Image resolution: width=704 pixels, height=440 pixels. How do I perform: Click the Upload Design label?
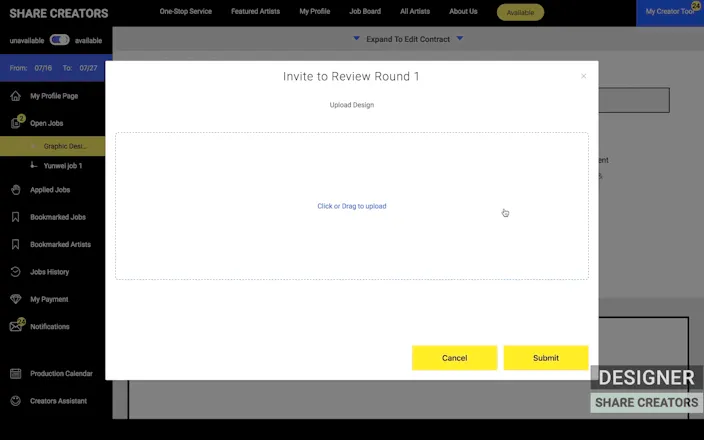click(352, 105)
